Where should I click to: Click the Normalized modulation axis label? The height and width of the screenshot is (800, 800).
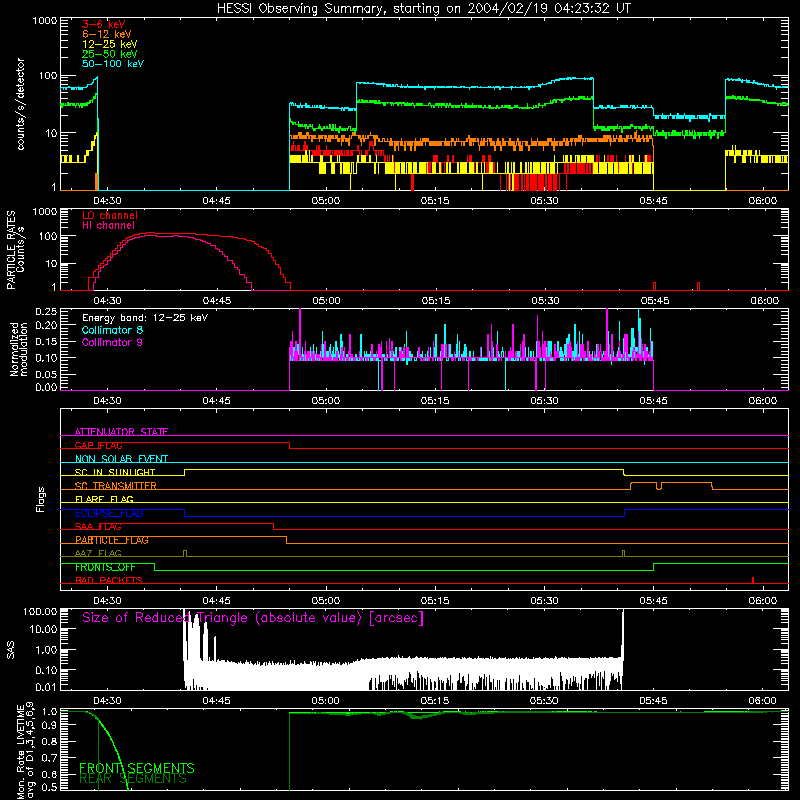[x=19, y=349]
